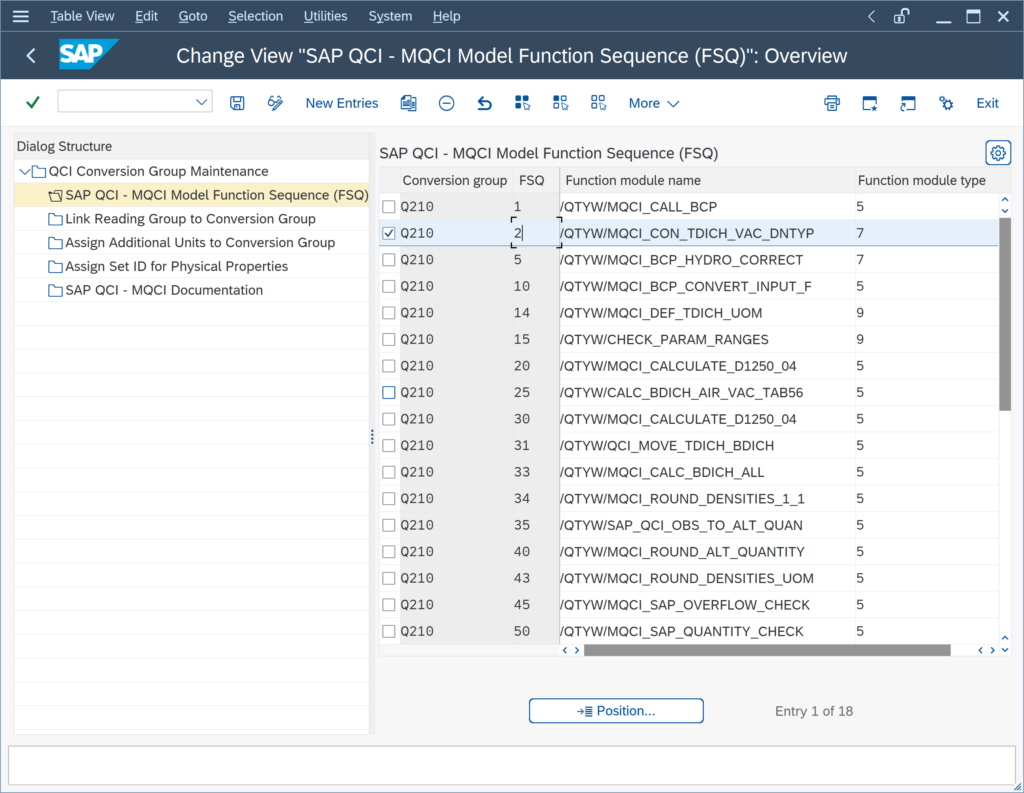1024x793 pixels.
Task: Uncheck the checkbox for row FSQ 2
Action: (x=389, y=233)
